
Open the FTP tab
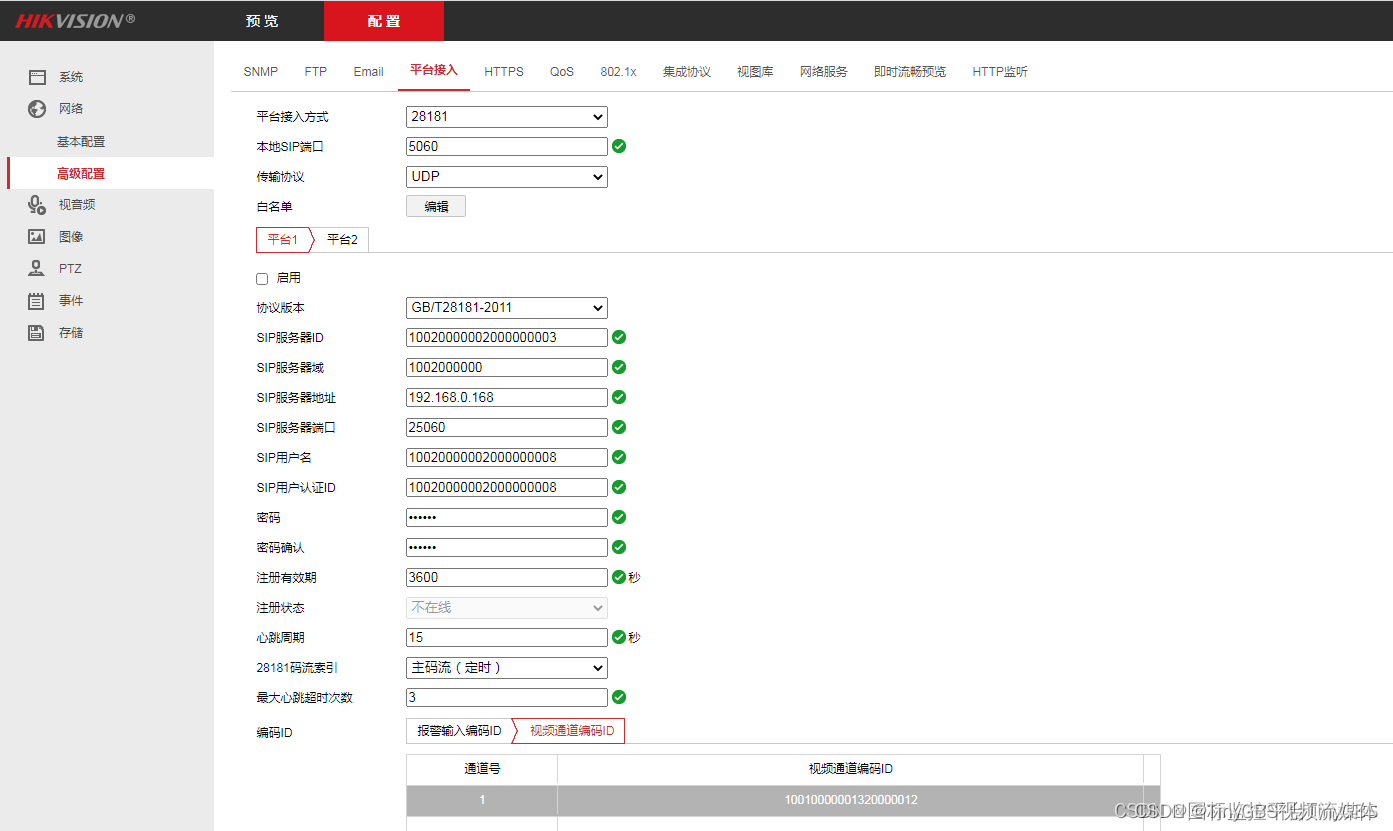tap(316, 72)
